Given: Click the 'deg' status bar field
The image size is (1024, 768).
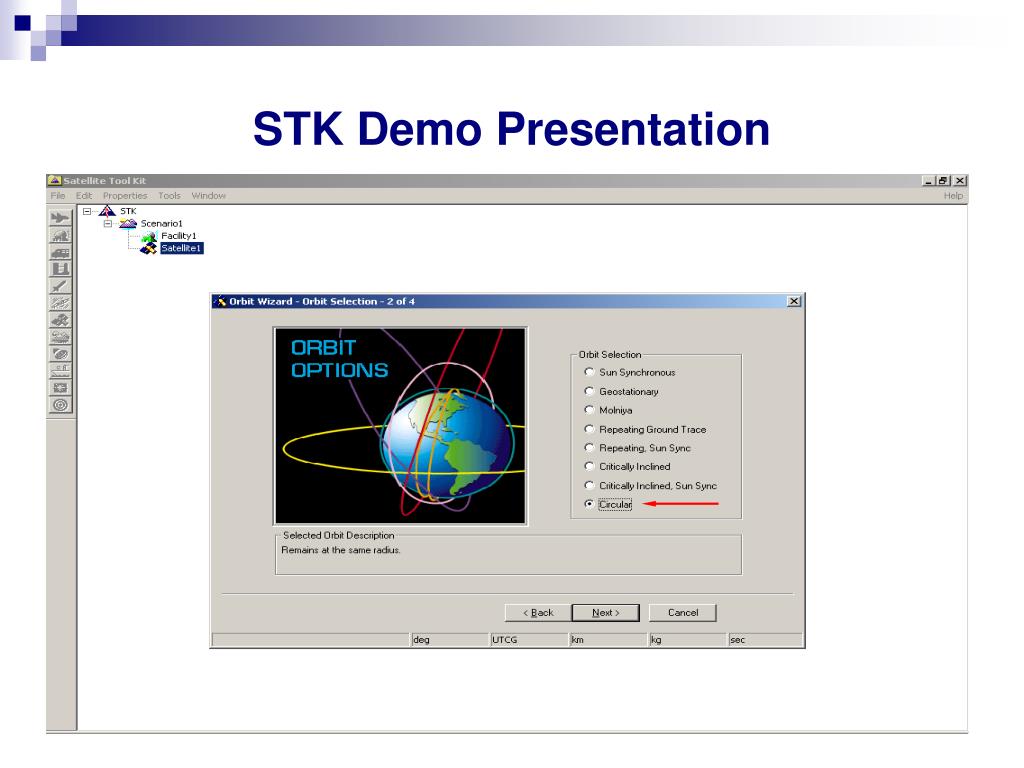Looking at the screenshot, I should click(x=450, y=639).
